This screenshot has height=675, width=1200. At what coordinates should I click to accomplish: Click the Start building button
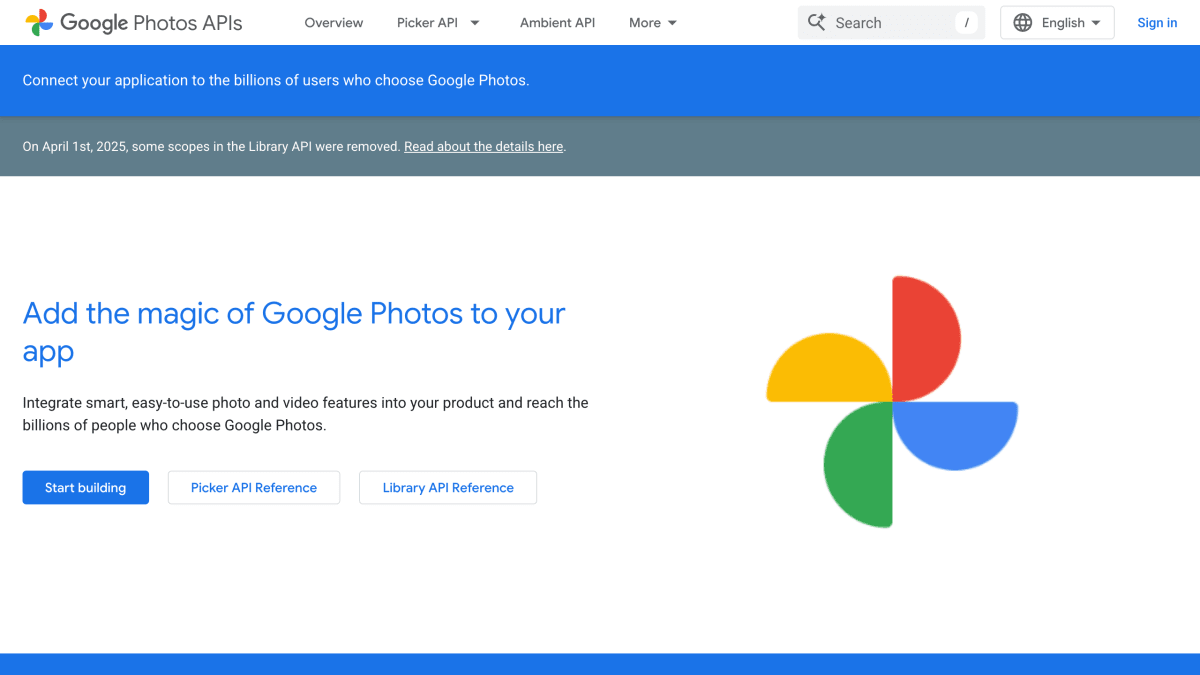(86, 487)
